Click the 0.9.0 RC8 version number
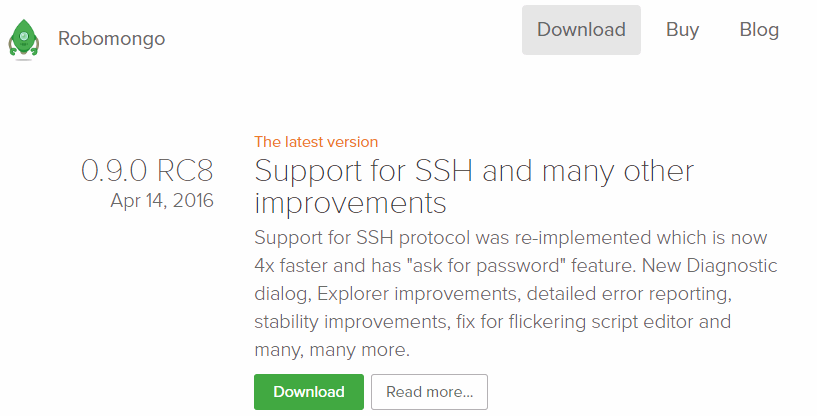This screenshot has height=416, width=817. (147, 170)
